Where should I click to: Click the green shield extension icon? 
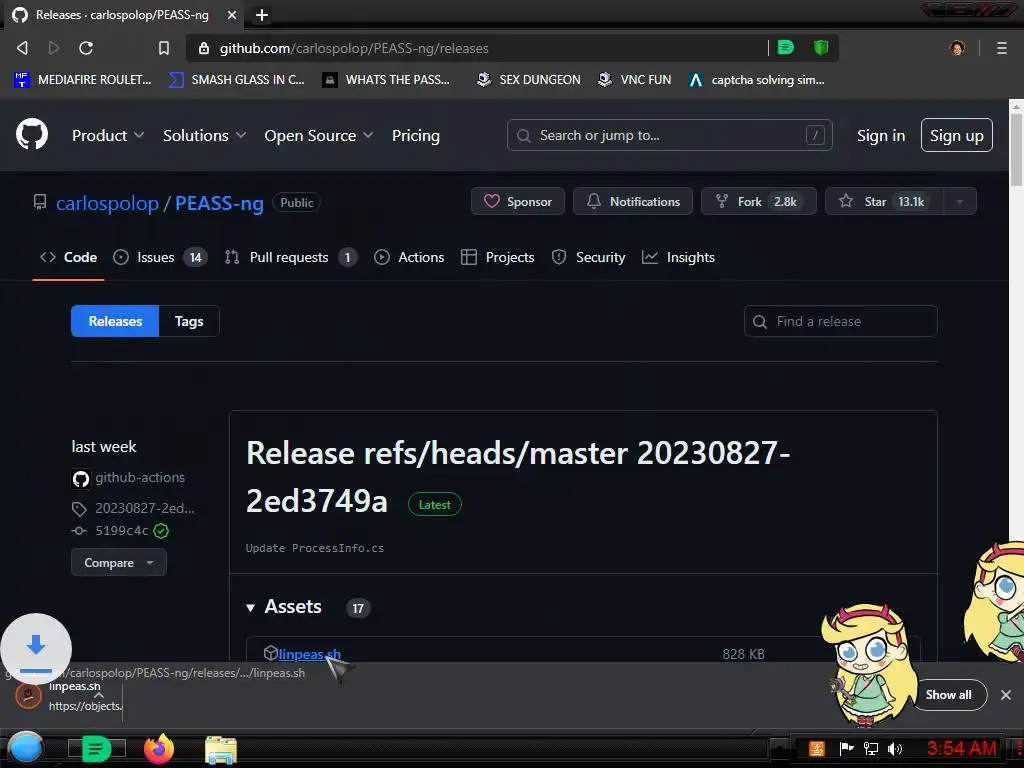pos(821,47)
